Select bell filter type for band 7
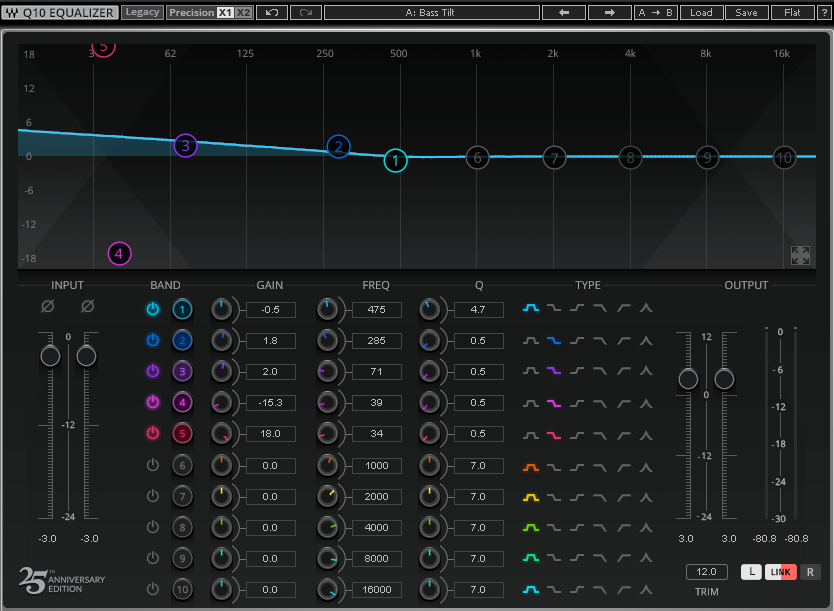 click(531, 497)
